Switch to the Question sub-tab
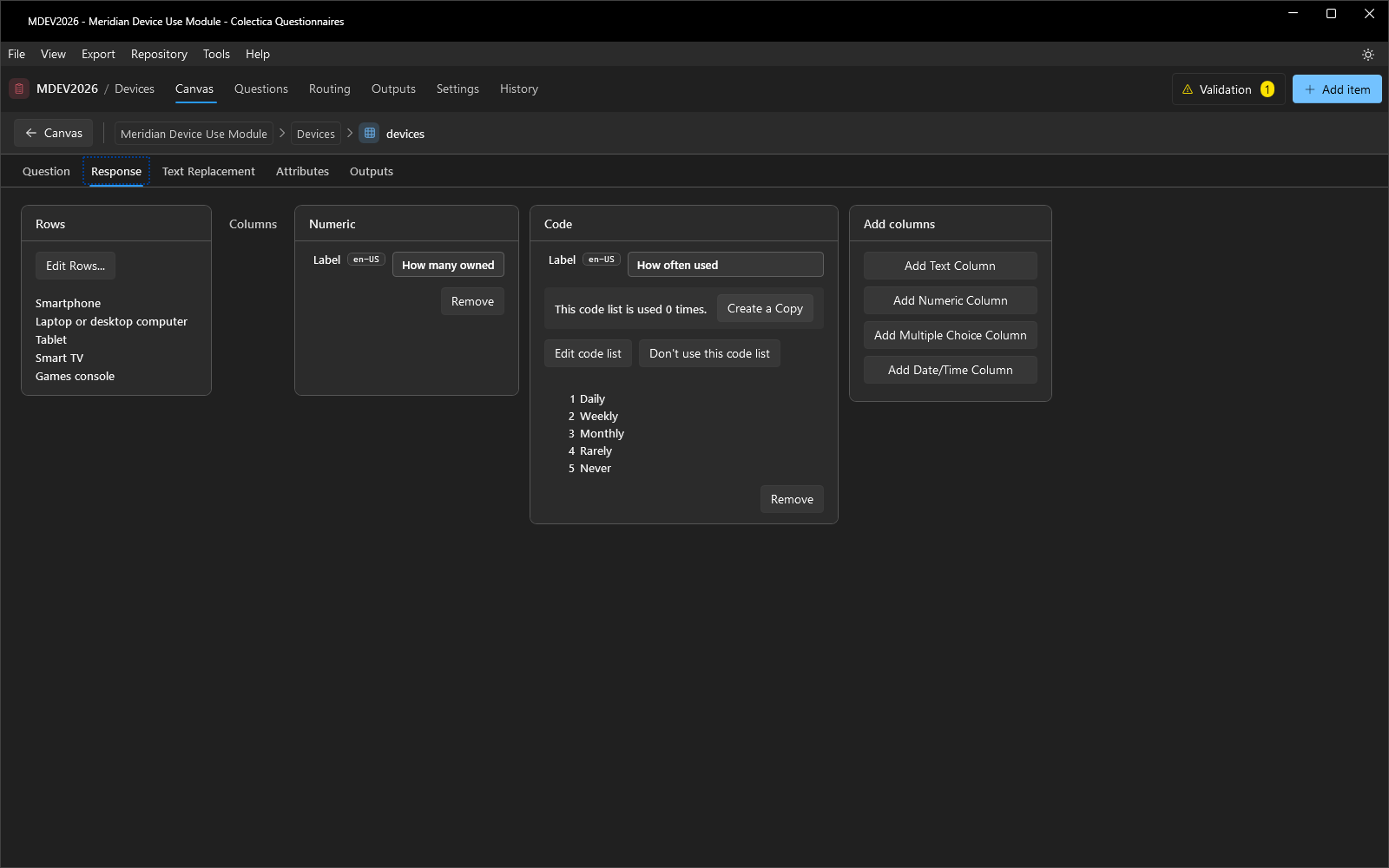This screenshot has height=868, width=1389. (46, 171)
